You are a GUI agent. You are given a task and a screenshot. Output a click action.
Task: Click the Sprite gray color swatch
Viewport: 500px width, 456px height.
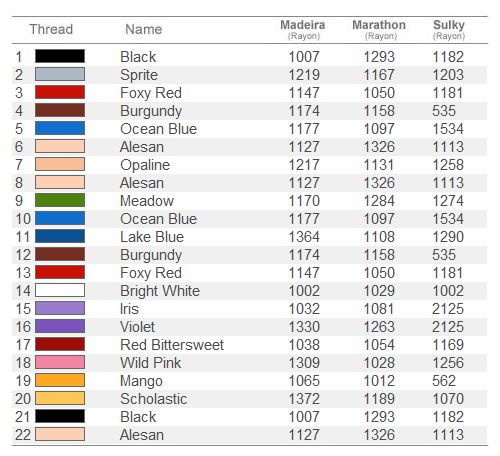point(60,74)
